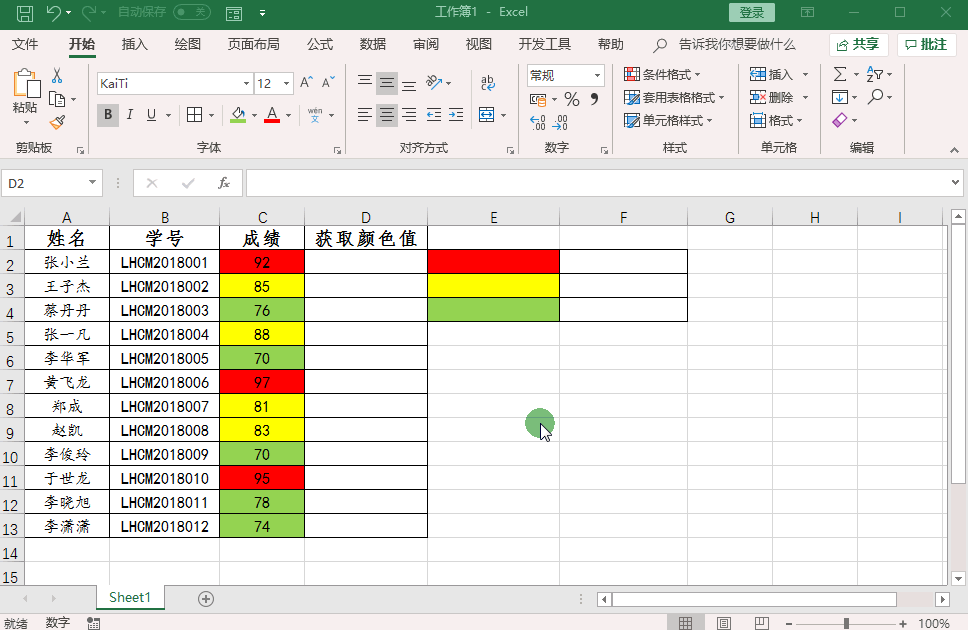Screen dimensions: 968x630
Task: Open the 文件 File tab
Action: (25, 44)
